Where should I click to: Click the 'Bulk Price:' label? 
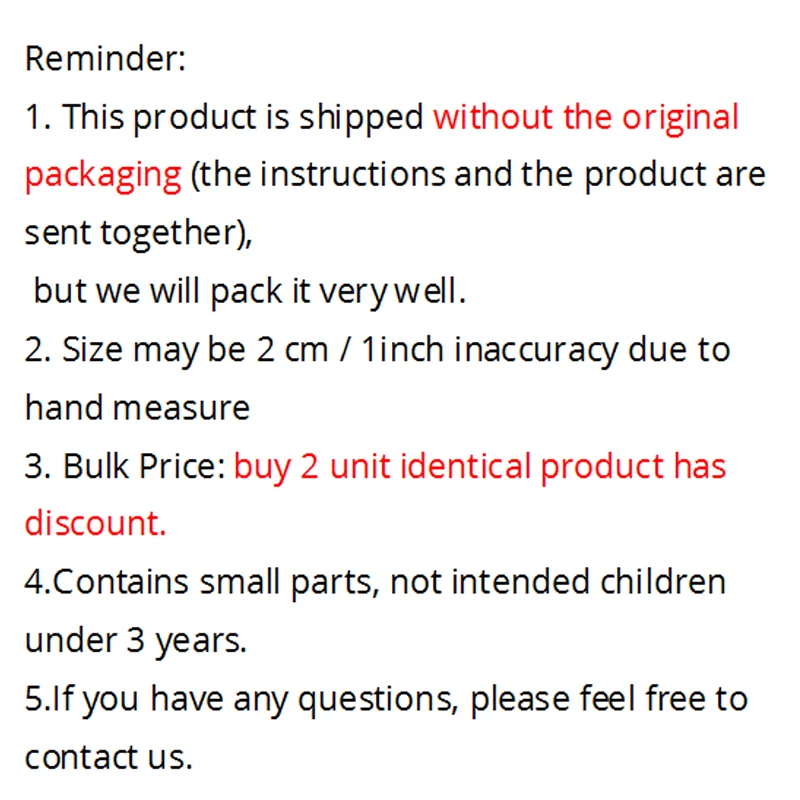pyautogui.click(x=144, y=466)
